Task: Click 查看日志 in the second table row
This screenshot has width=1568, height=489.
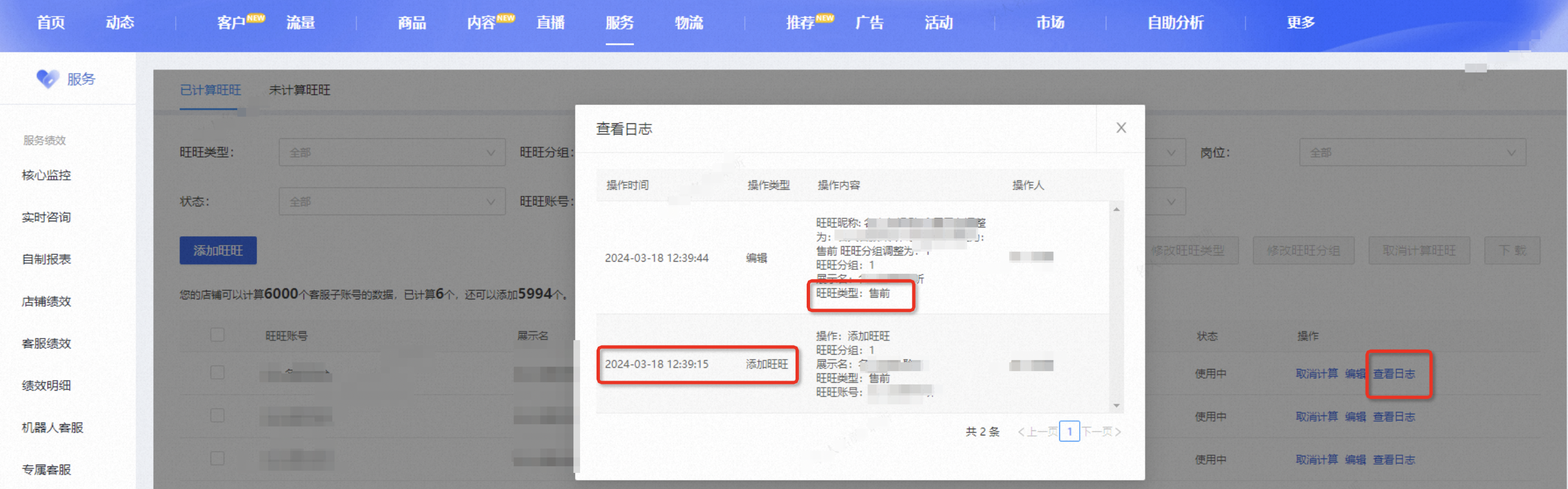Action: coord(1394,417)
